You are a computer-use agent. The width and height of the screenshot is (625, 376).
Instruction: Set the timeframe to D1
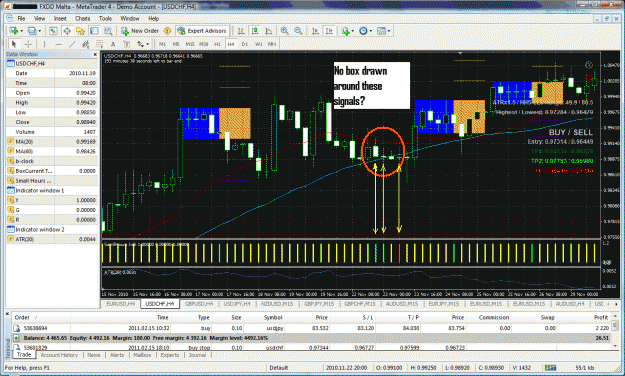pos(245,44)
